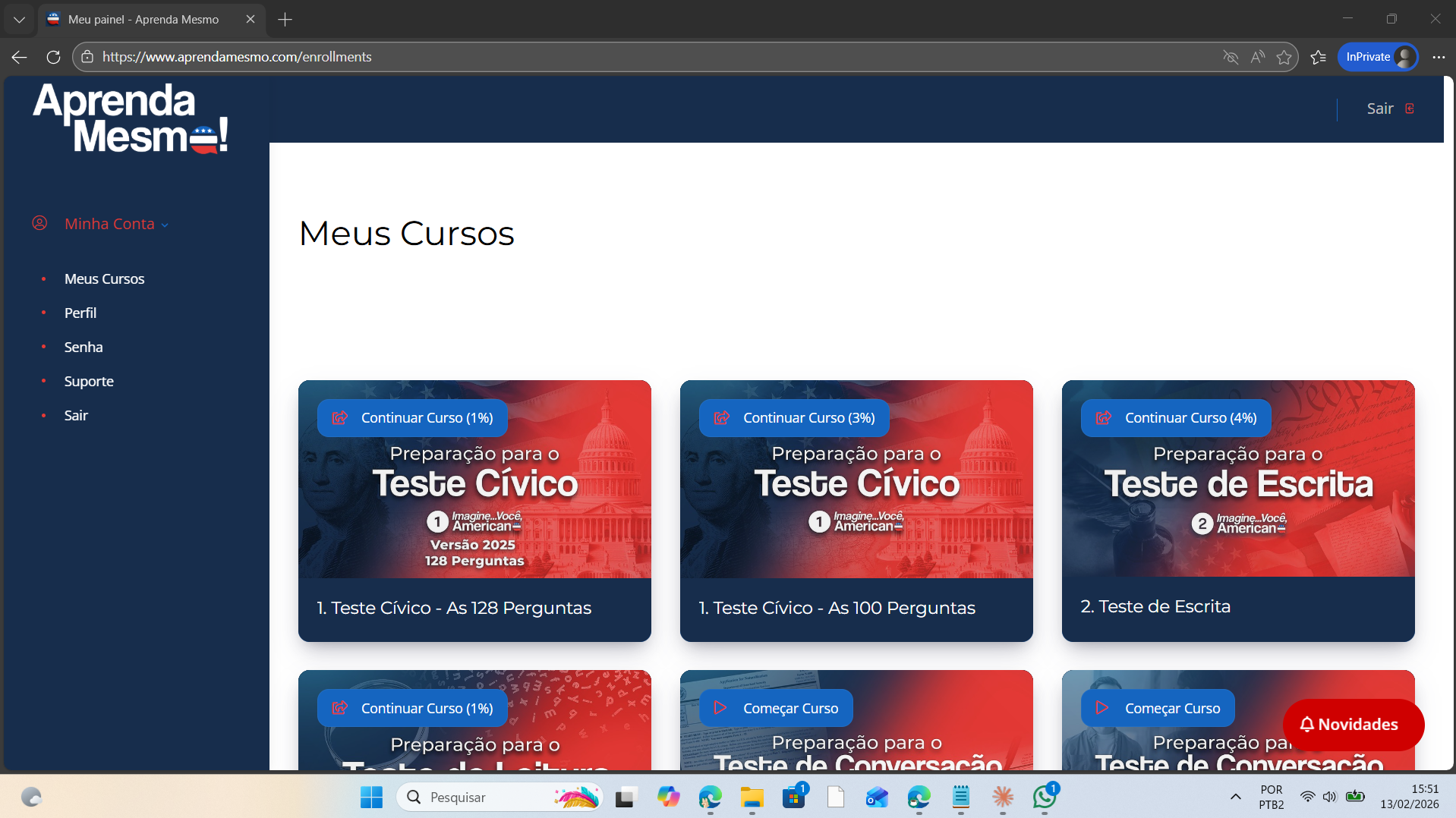The image size is (1456, 818).
Task: Show hidden system tray icons
Action: 1235,797
